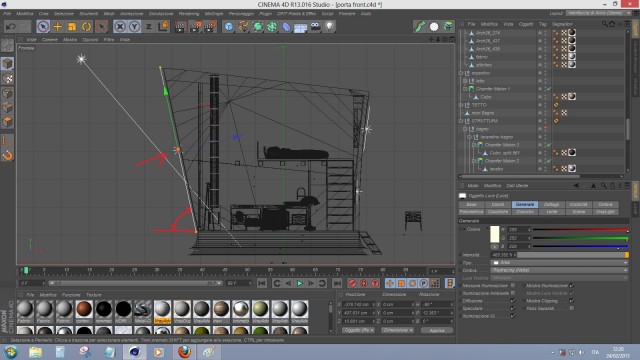Toggle the Diffusione checkbox
640x360 pixels.
(513, 301)
